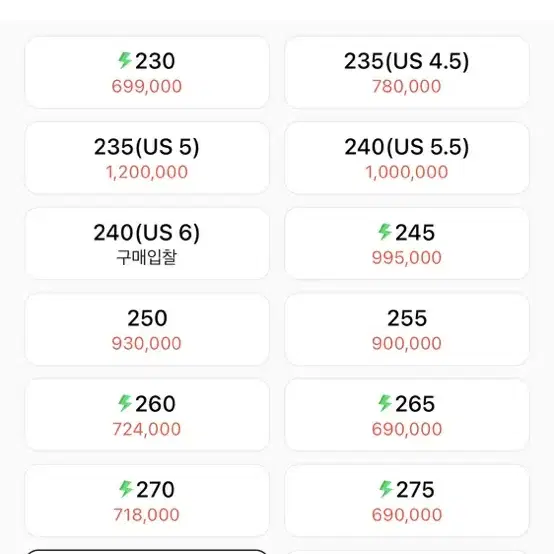Tap the fast delivery bolt next to 260
This screenshot has height=554, width=554.
pos(125,403)
